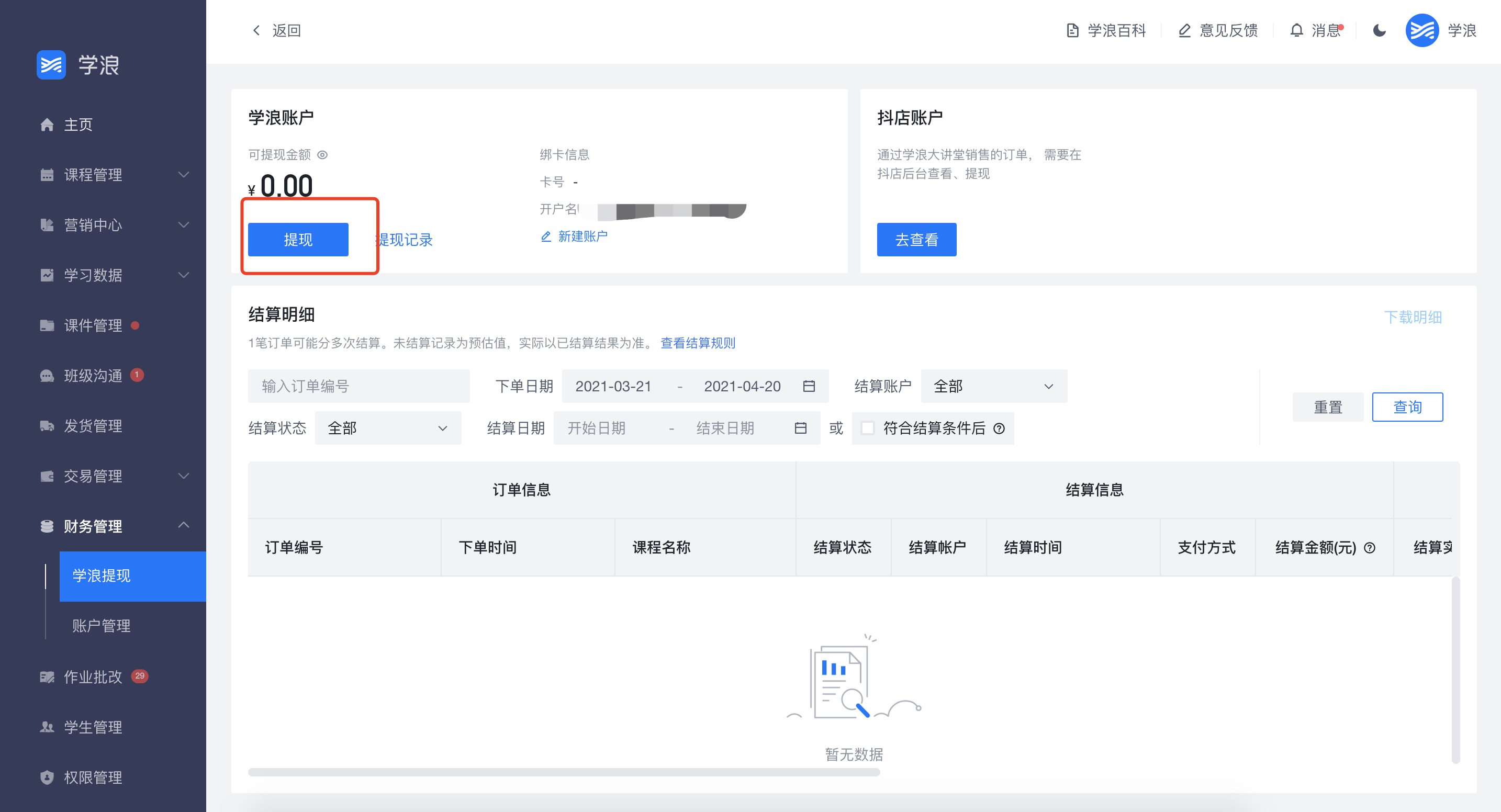Screen dimensions: 1501x812
Task: Click the 班级沟通 chat bubble icon
Action: [x=47, y=376]
